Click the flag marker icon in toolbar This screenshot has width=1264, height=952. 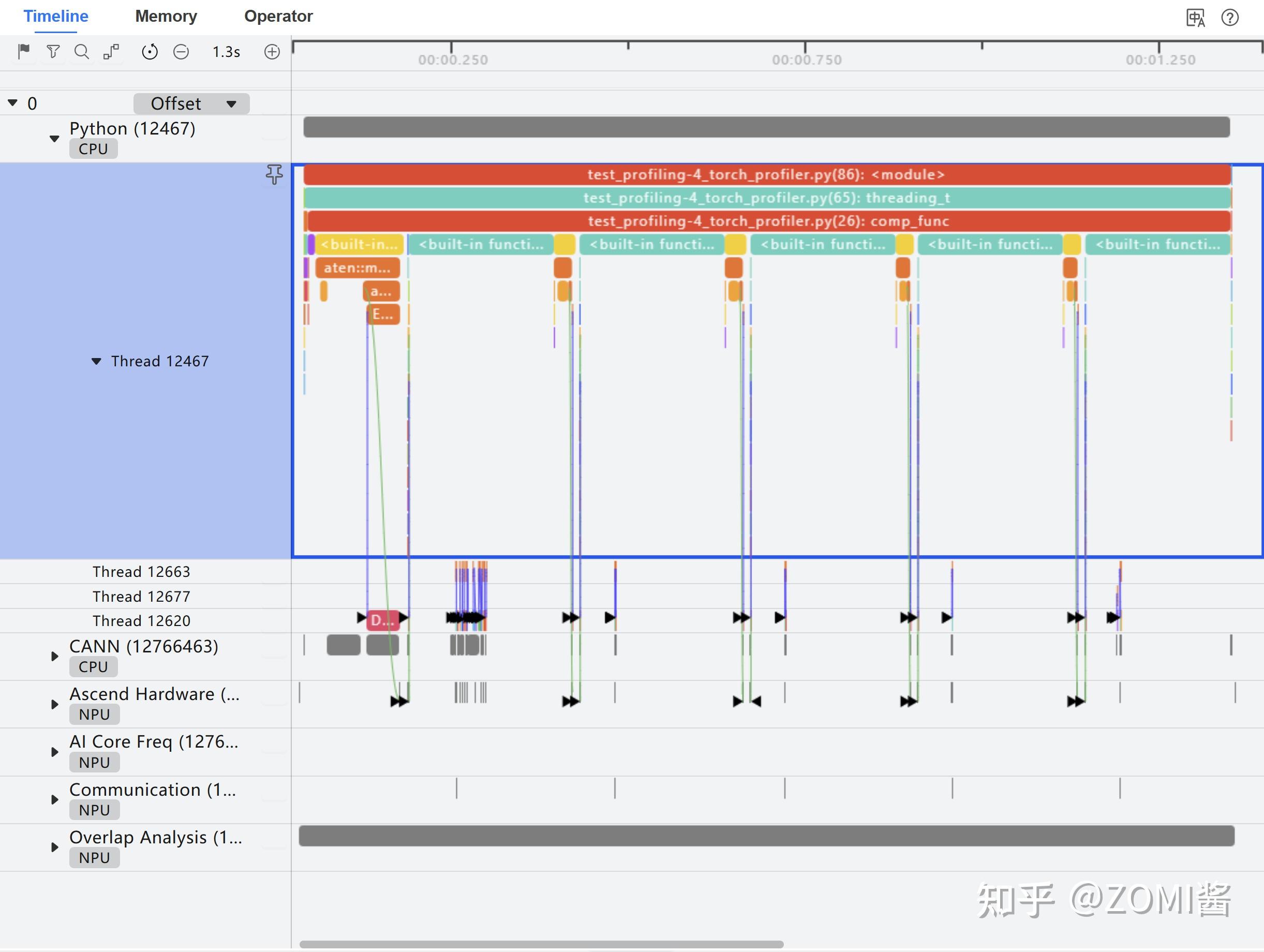tap(23, 52)
